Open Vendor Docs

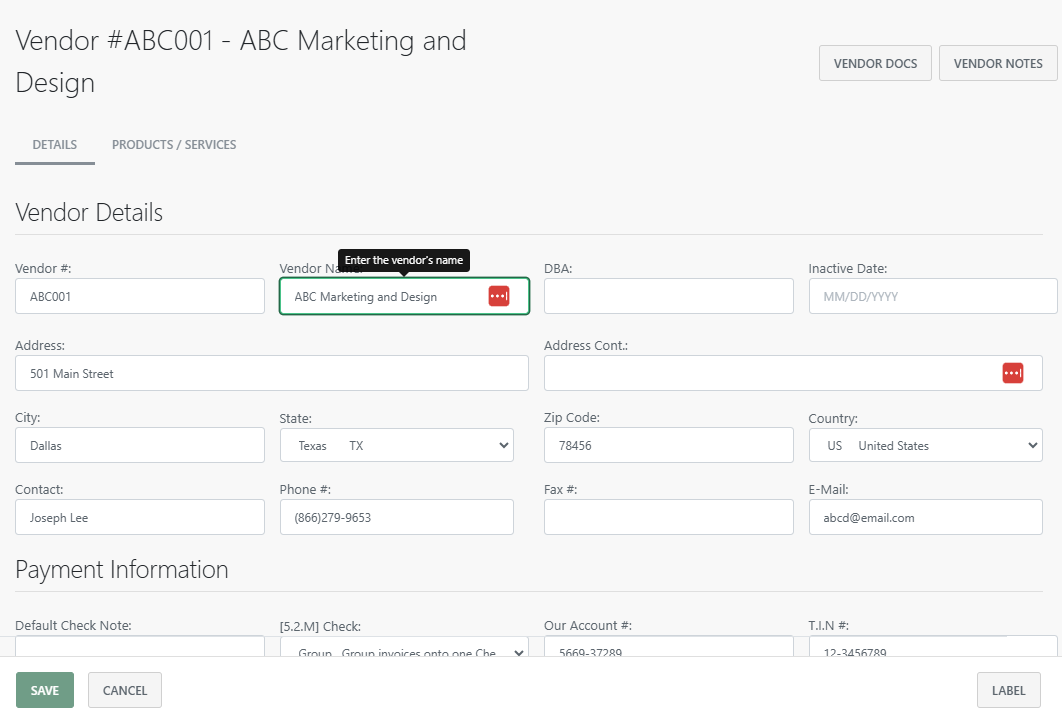tap(875, 63)
